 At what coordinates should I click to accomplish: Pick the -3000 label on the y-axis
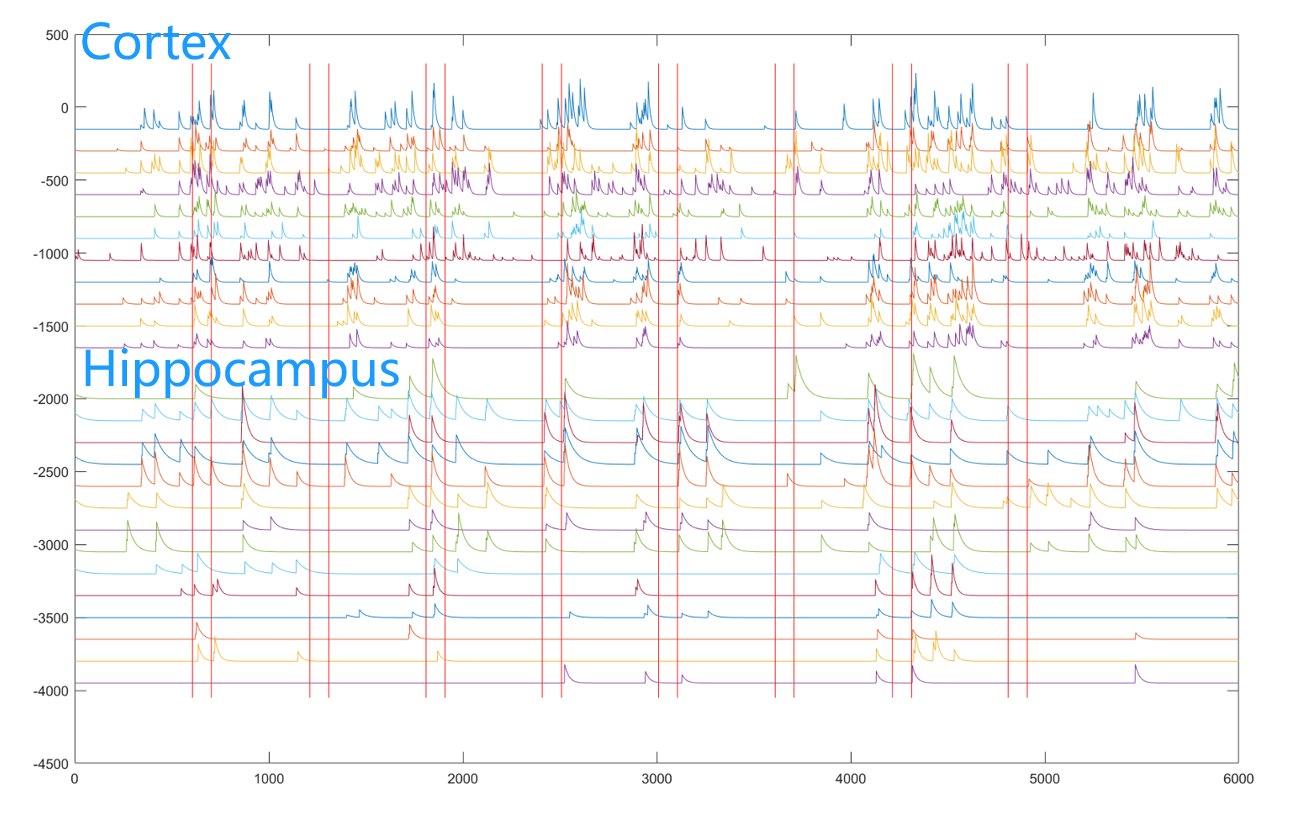click(50, 545)
